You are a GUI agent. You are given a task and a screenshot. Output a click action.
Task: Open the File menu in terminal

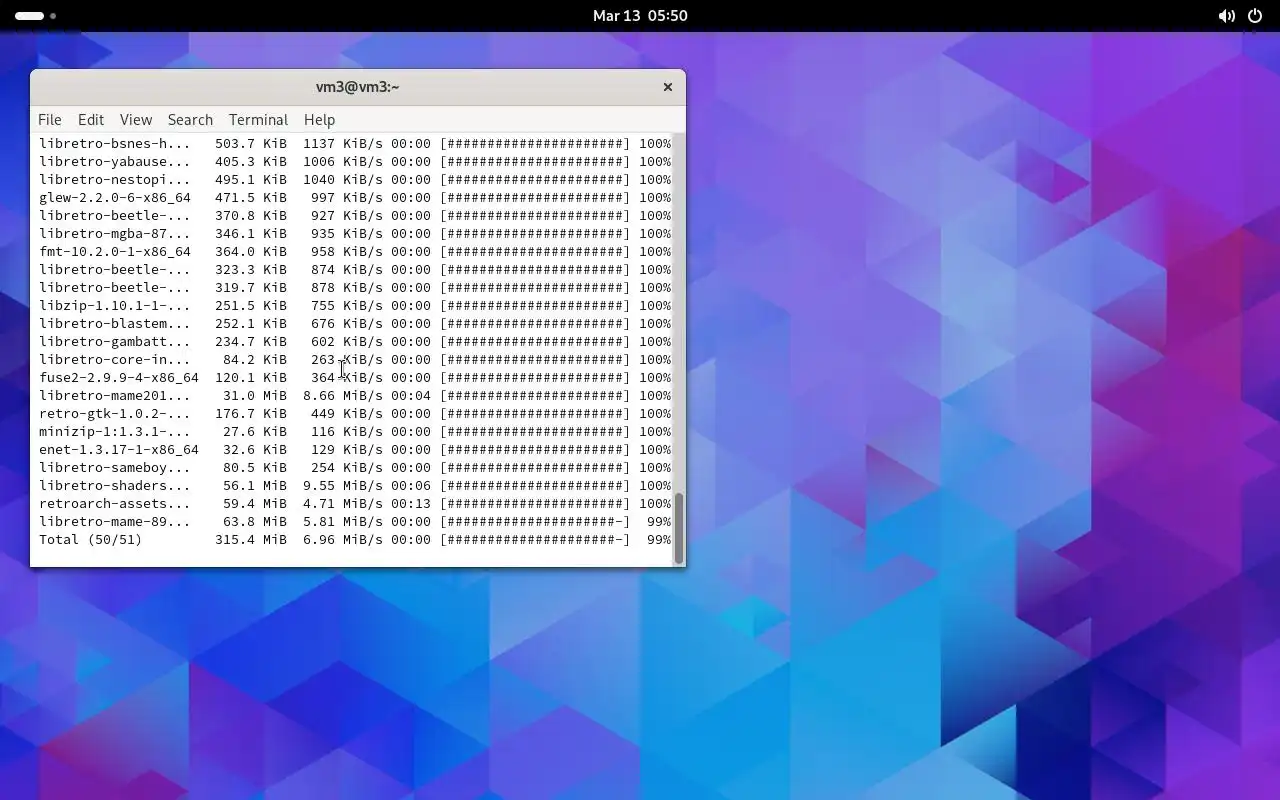point(49,119)
